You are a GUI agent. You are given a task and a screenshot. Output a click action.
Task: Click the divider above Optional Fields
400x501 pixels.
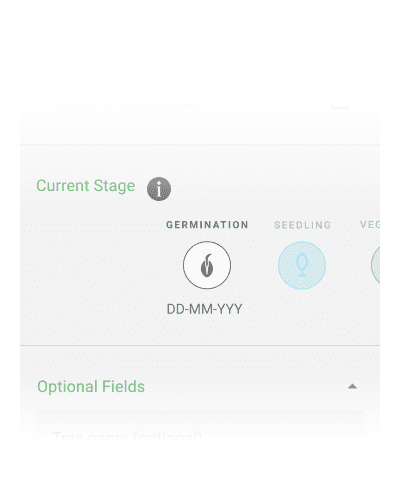[200, 345]
